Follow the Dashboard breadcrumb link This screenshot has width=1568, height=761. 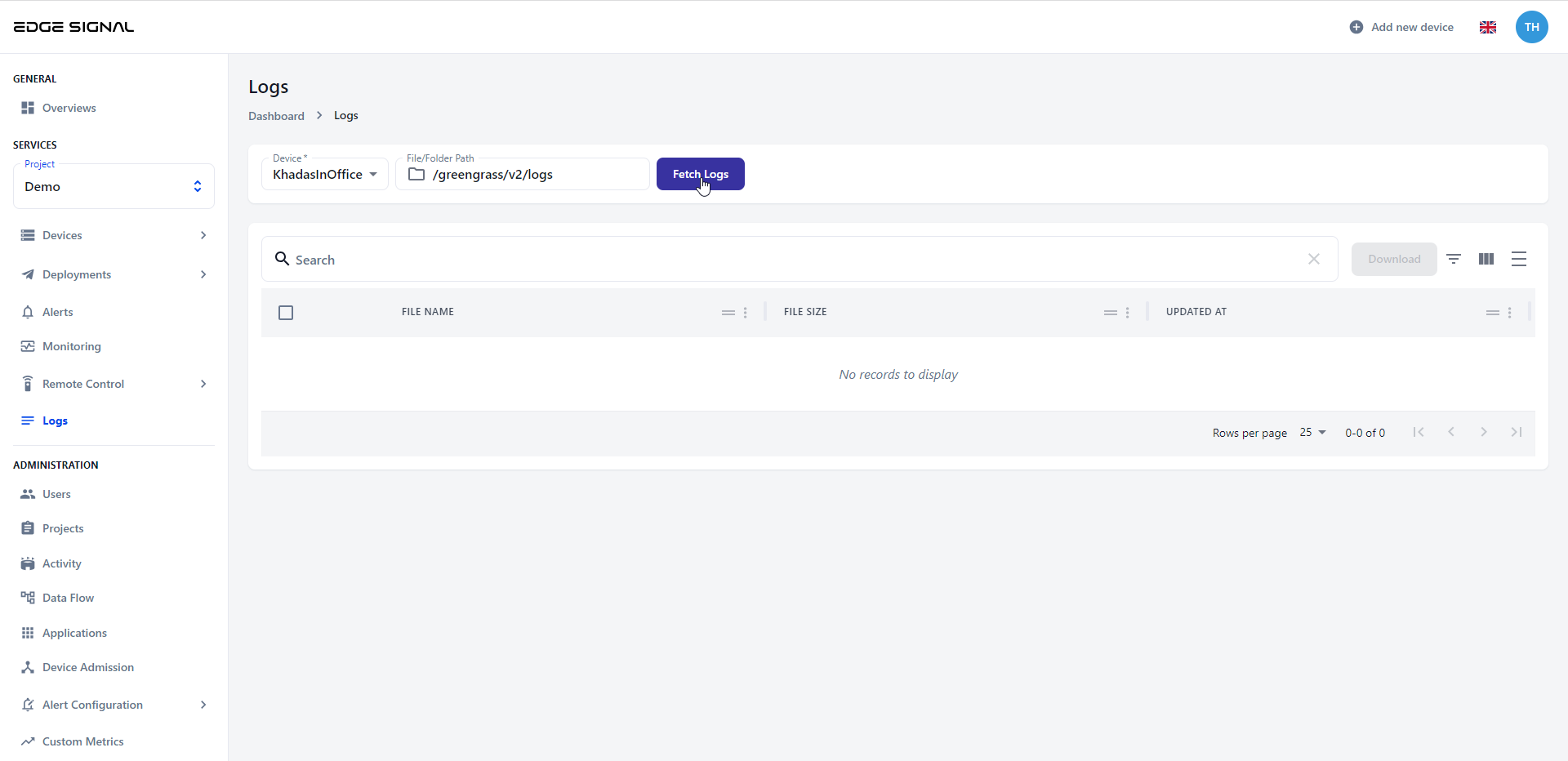pyautogui.click(x=276, y=116)
